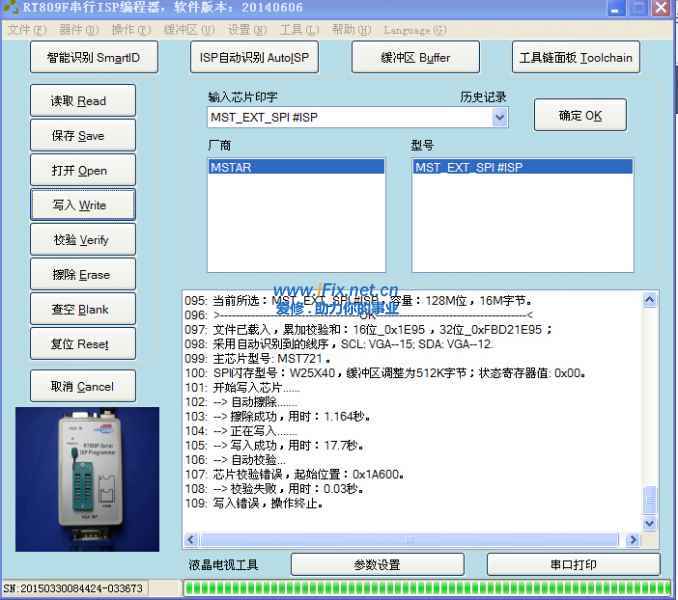The image size is (678, 600).
Task: Expand the chip marking history dropdown
Action: point(500,118)
